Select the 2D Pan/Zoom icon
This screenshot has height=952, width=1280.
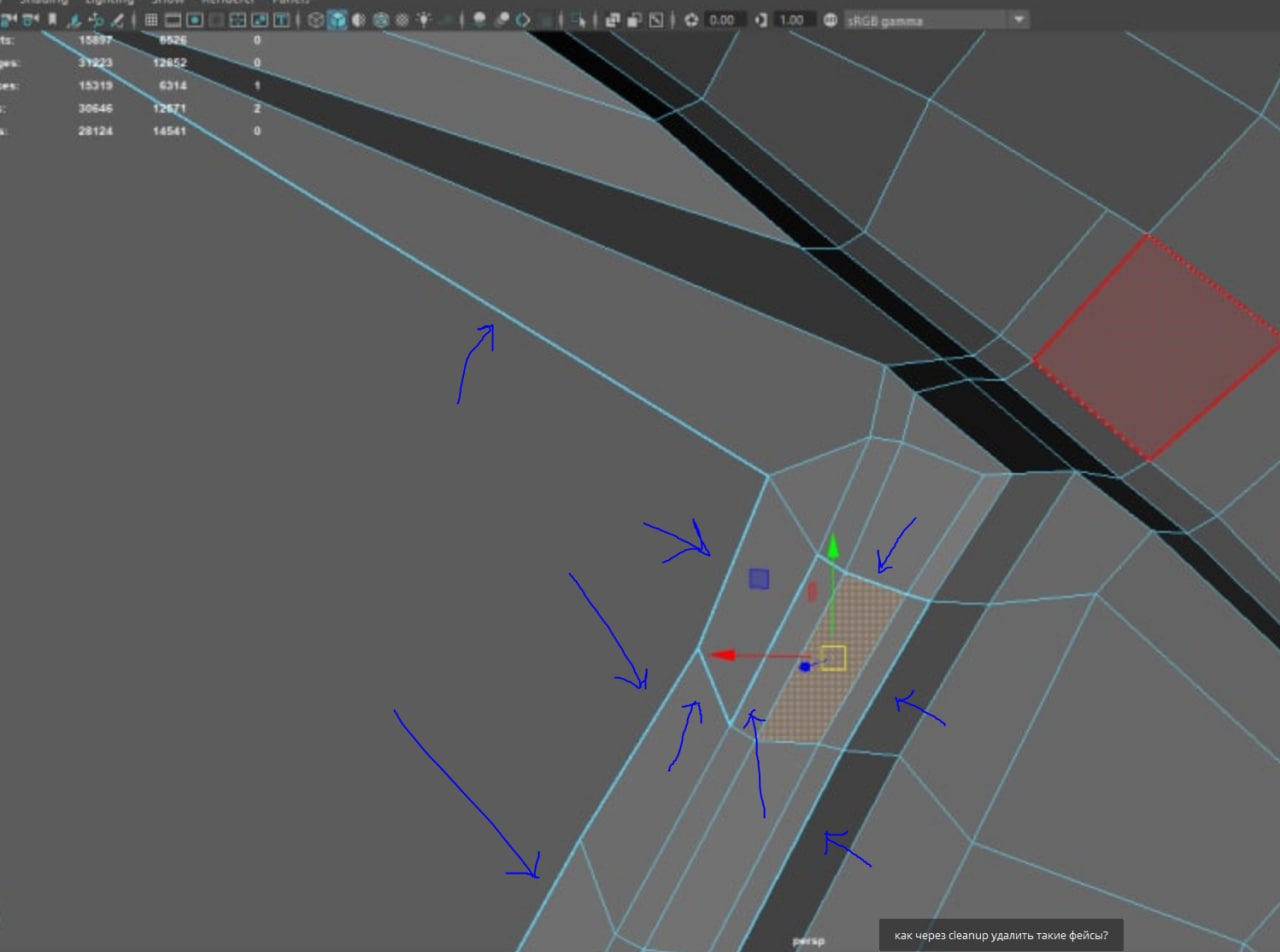[96, 19]
